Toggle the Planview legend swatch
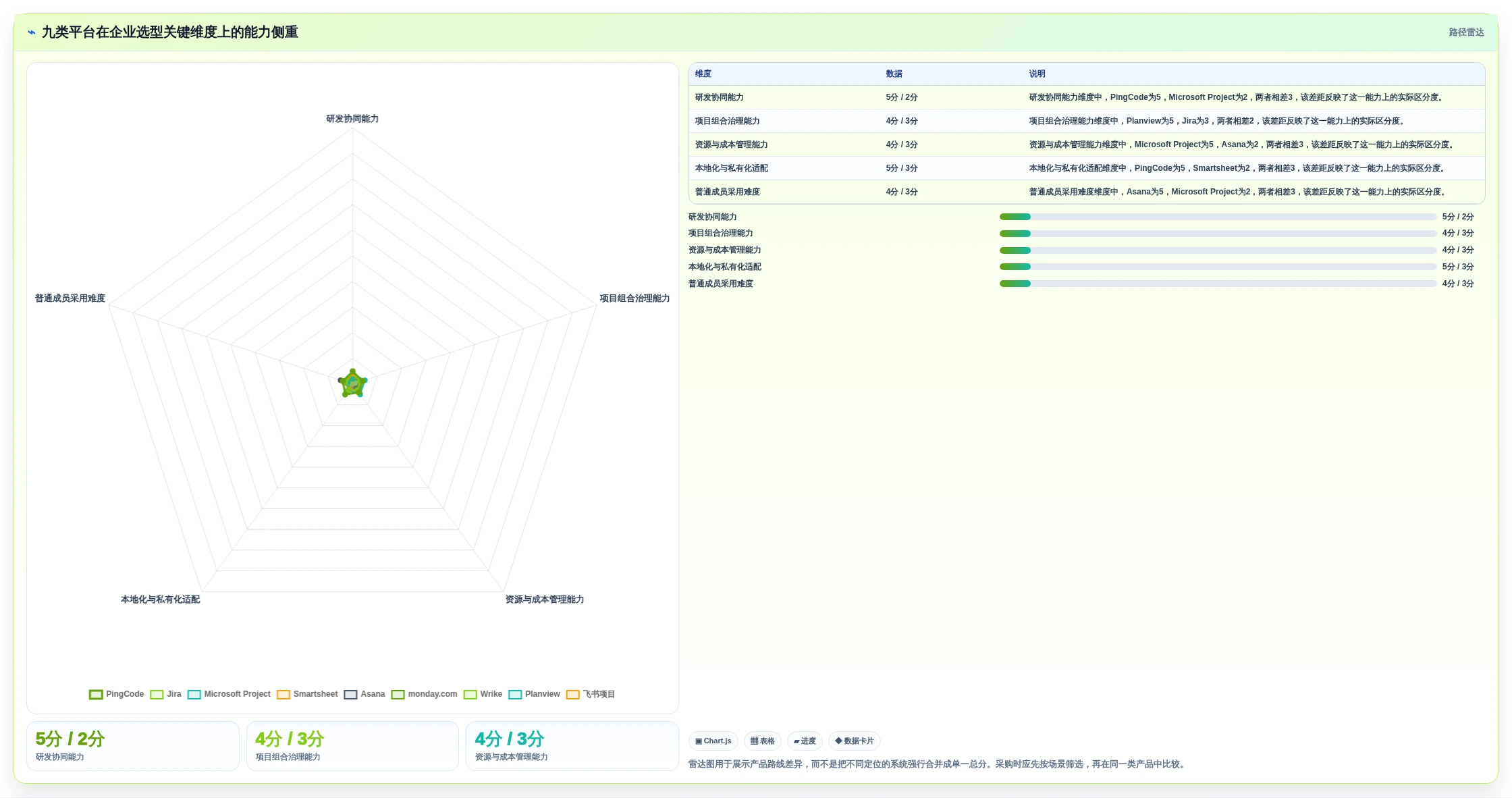The image size is (1512, 798). tap(515, 694)
